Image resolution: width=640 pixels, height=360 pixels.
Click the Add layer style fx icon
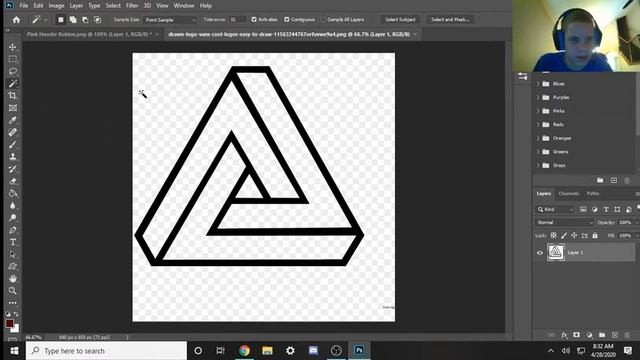(x=564, y=335)
